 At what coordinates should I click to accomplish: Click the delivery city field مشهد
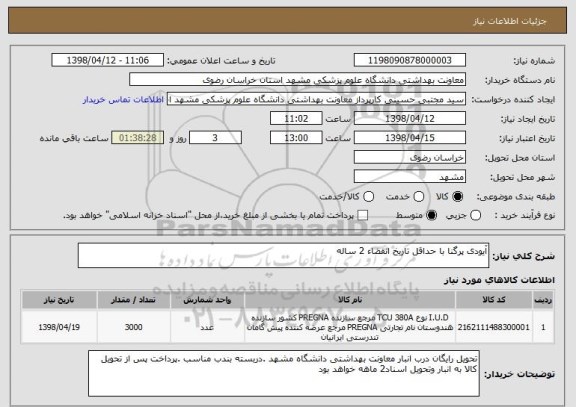tap(410, 177)
